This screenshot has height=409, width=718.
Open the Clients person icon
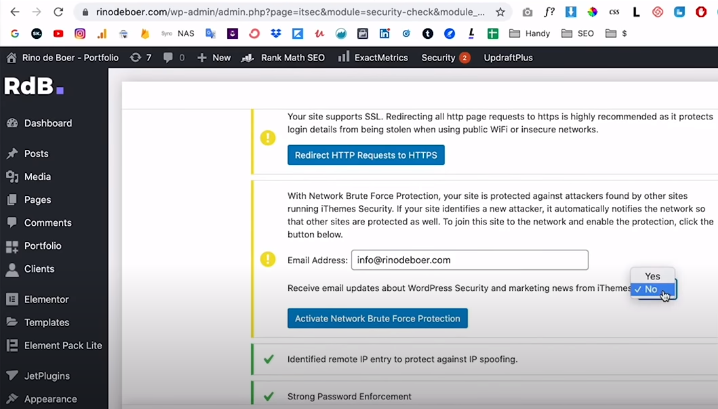(x=12, y=269)
